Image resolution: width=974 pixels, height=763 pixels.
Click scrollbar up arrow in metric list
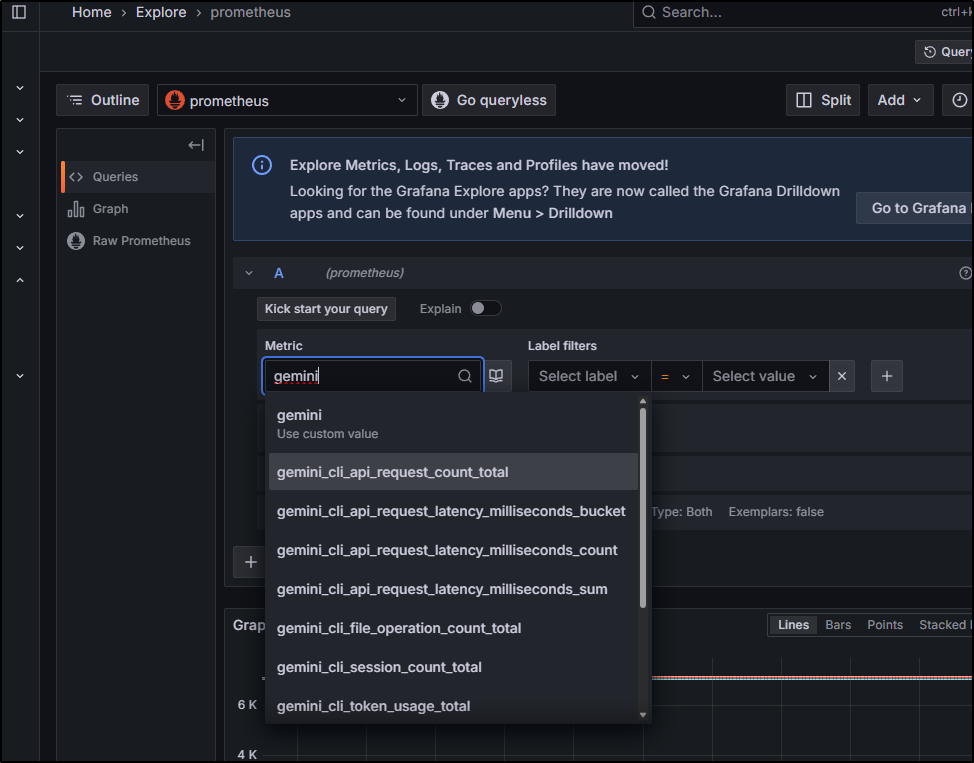coord(643,402)
